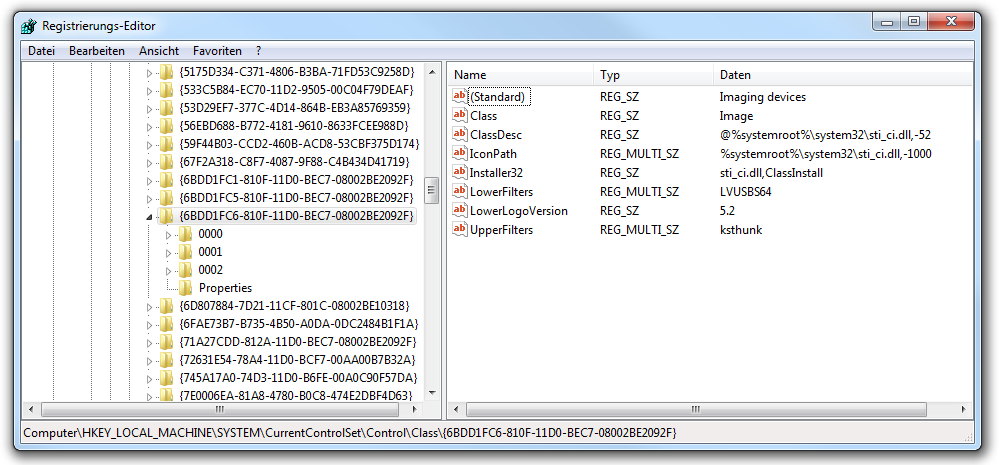This screenshot has width=999, height=465.
Task: Open the Bearbeiten menu
Action: coord(97,51)
